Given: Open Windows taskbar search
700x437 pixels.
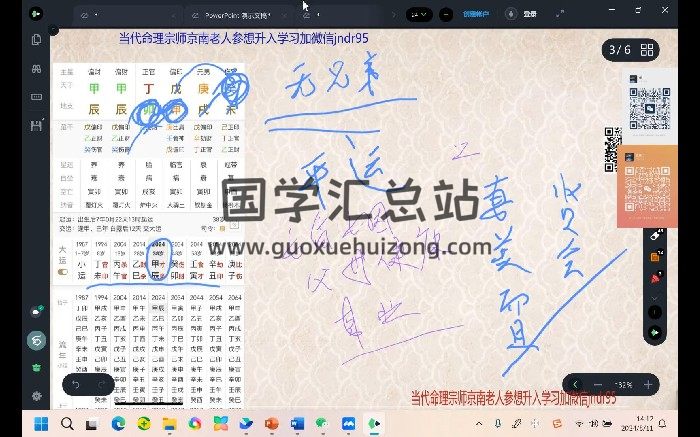Looking at the screenshot, I should [67, 423].
